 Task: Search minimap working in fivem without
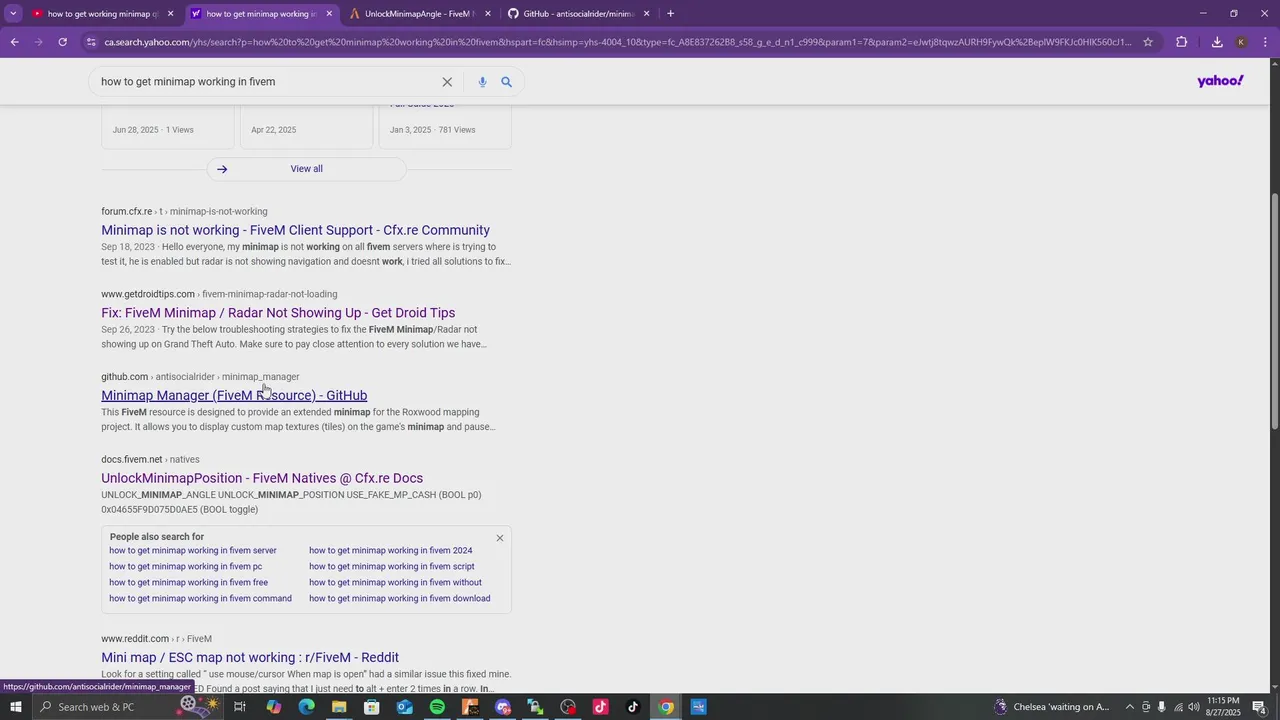(x=395, y=583)
